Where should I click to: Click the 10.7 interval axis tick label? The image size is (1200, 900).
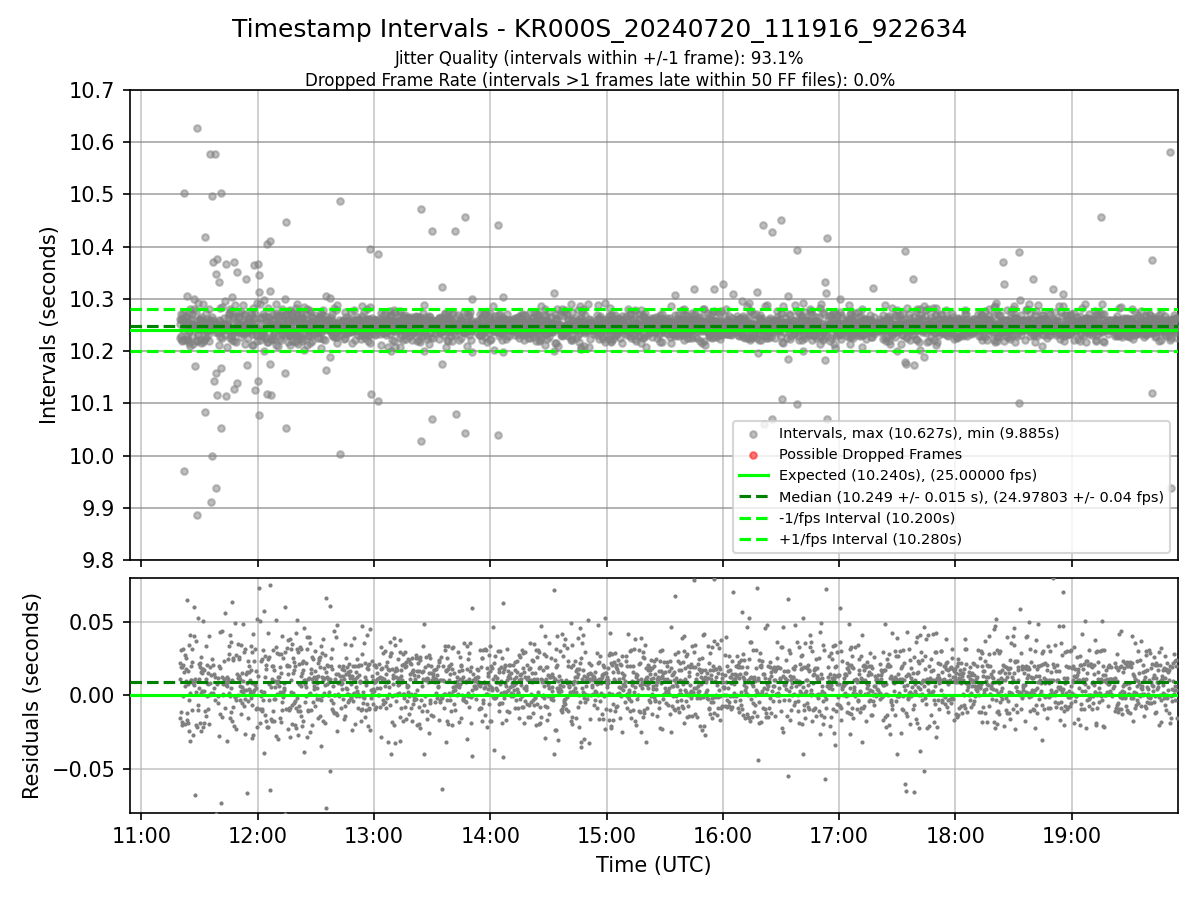click(x=91, y=91)
